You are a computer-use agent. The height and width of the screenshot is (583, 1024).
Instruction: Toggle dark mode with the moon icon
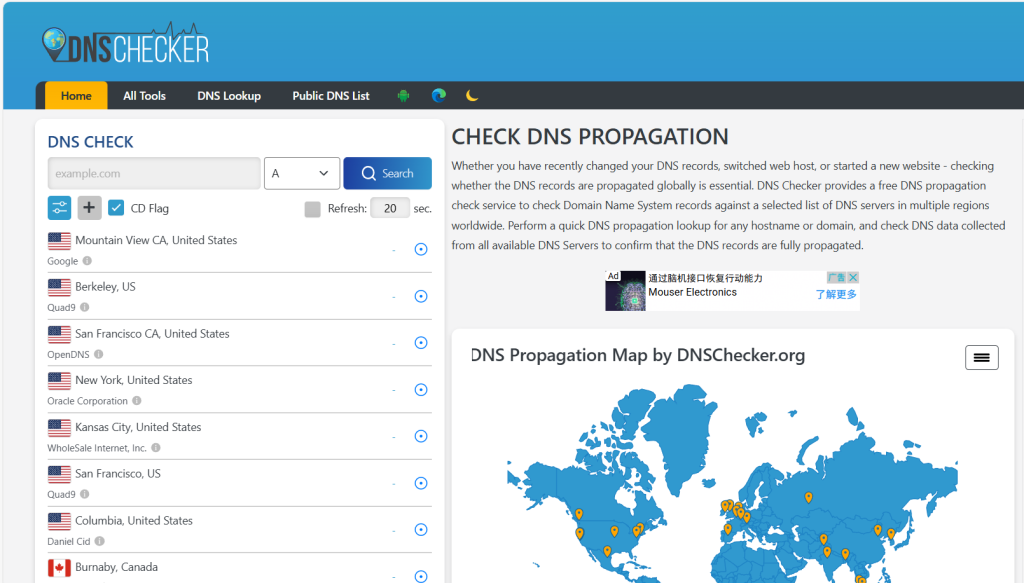pos(472,96)
